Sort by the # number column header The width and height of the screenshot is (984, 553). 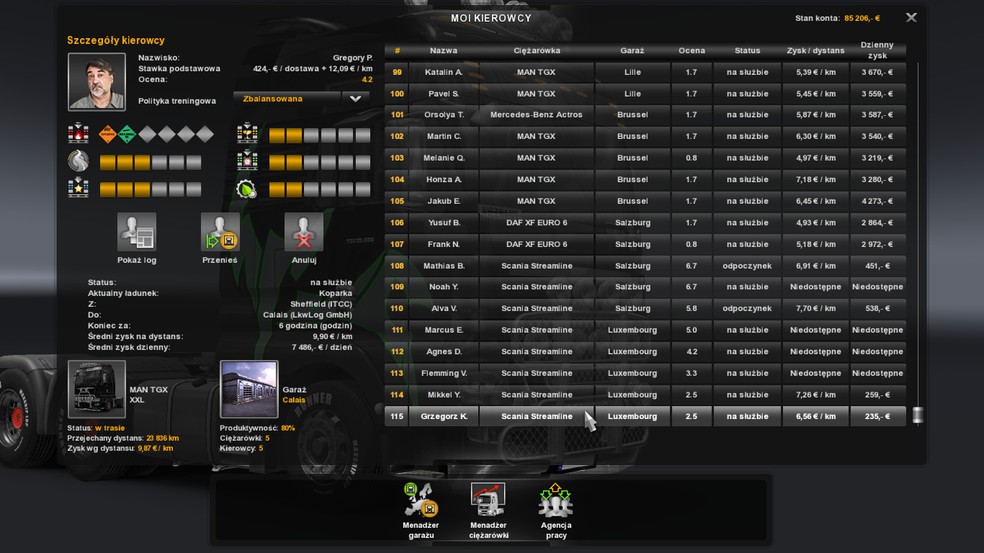pyautogui.click(x=397, y=50)
